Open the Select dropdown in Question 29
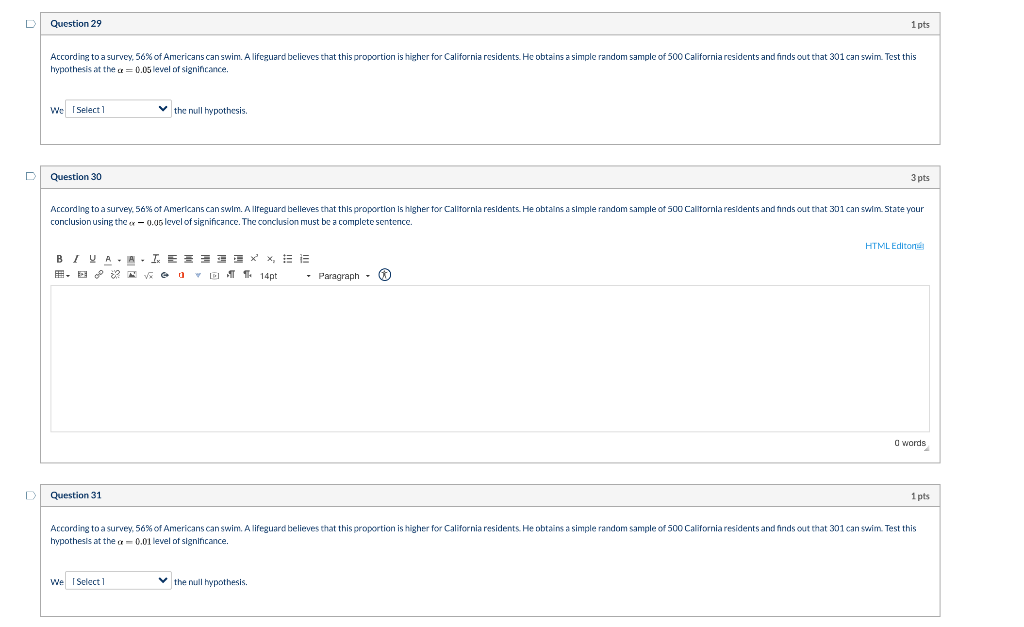This screenshot has width=1024, height=627. click(118, 109)
